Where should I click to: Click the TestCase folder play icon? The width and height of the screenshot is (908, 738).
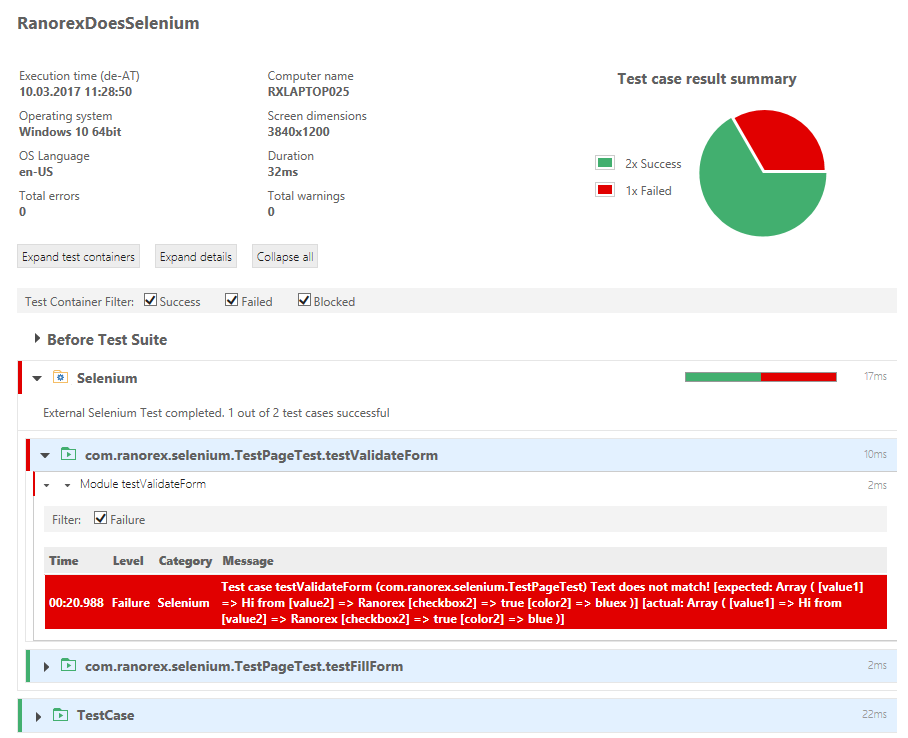(60, 715)
